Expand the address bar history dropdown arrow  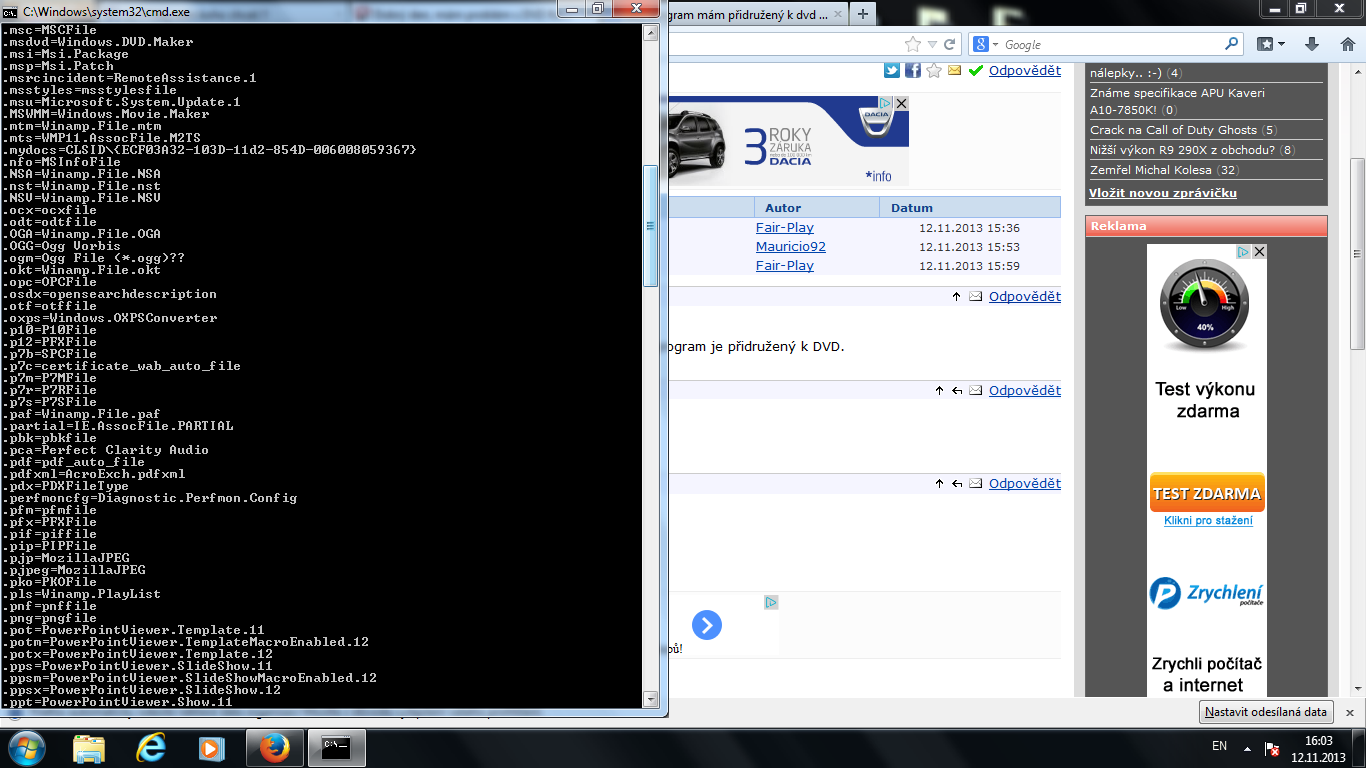932,44
